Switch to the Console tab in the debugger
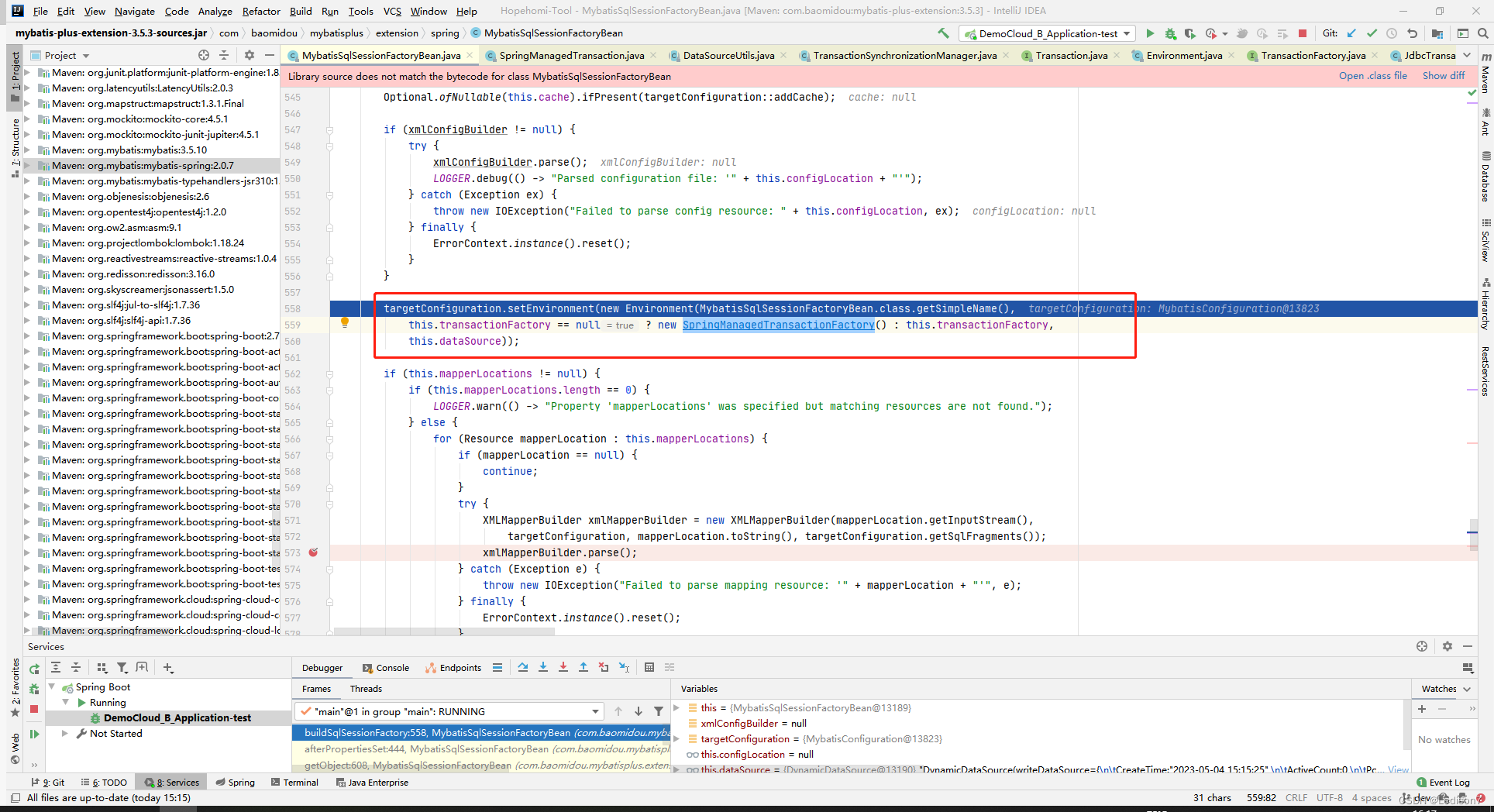Screen dimensions: 1494x812 (x=385, y=667)
